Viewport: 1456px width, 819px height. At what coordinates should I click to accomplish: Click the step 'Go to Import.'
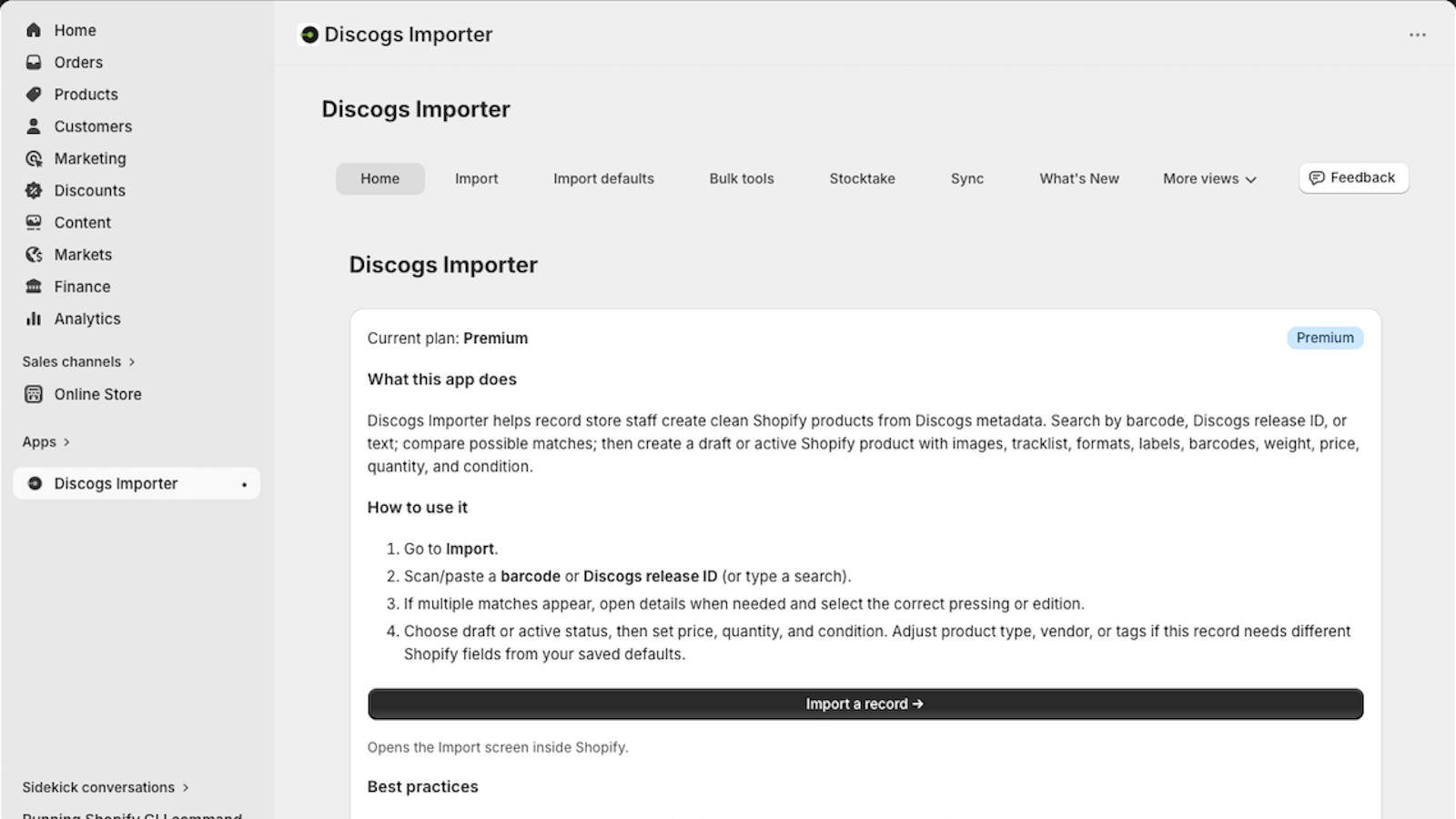pos(451,549)
